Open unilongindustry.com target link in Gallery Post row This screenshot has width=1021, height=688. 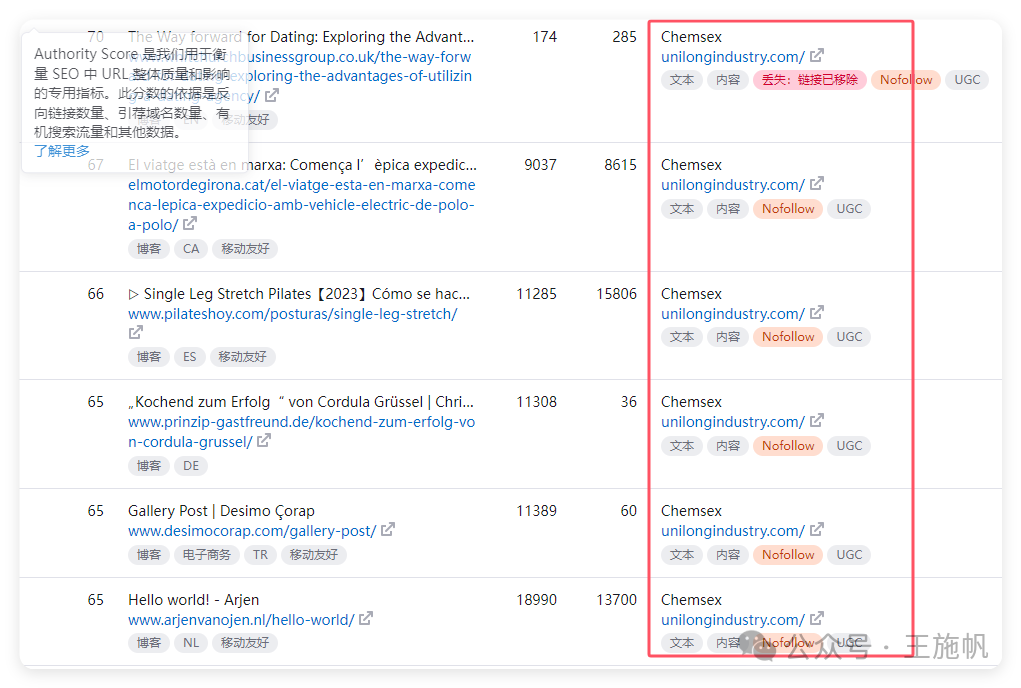coord(733,531)
